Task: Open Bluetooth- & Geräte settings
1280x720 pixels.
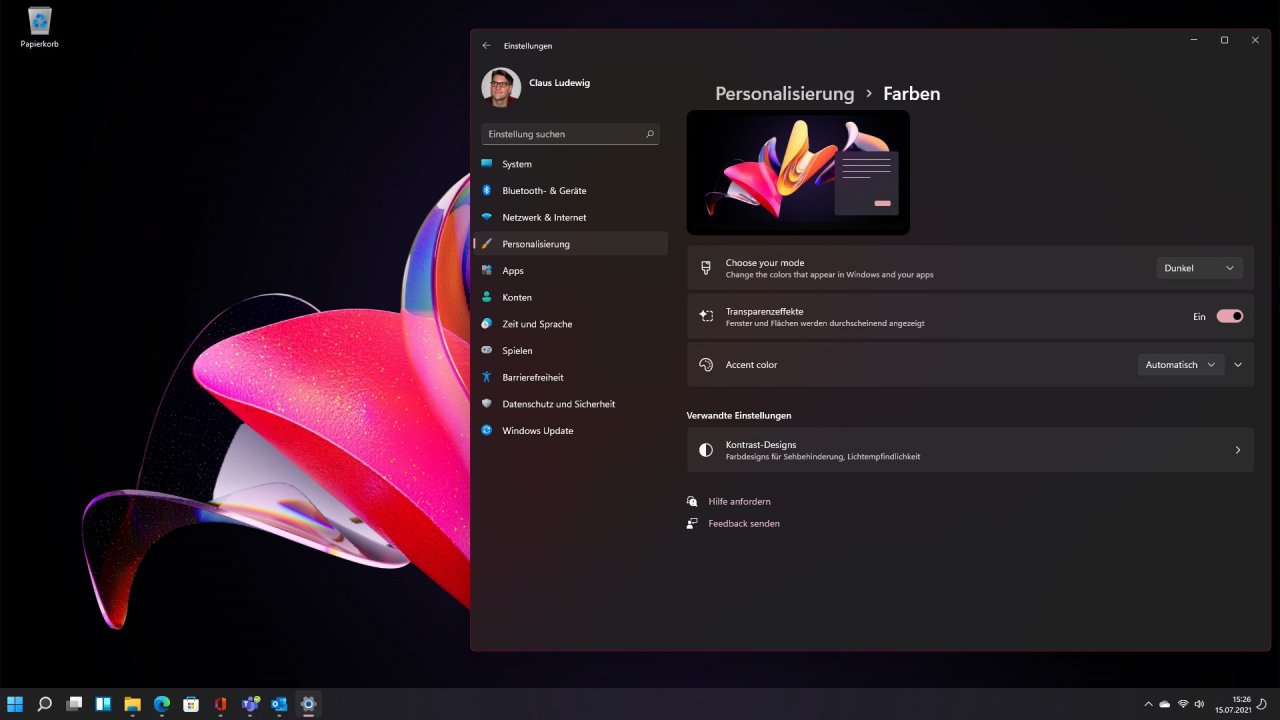Action: (573, 190)
